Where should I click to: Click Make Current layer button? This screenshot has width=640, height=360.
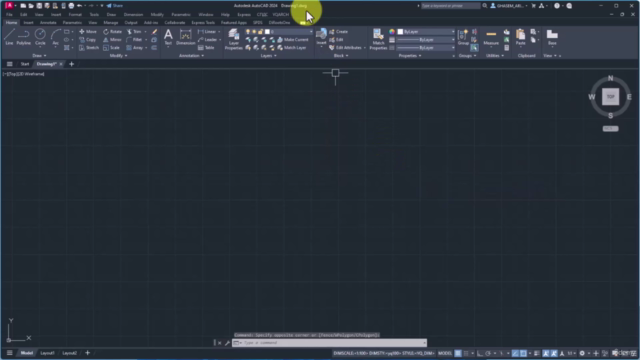(293, 40)
